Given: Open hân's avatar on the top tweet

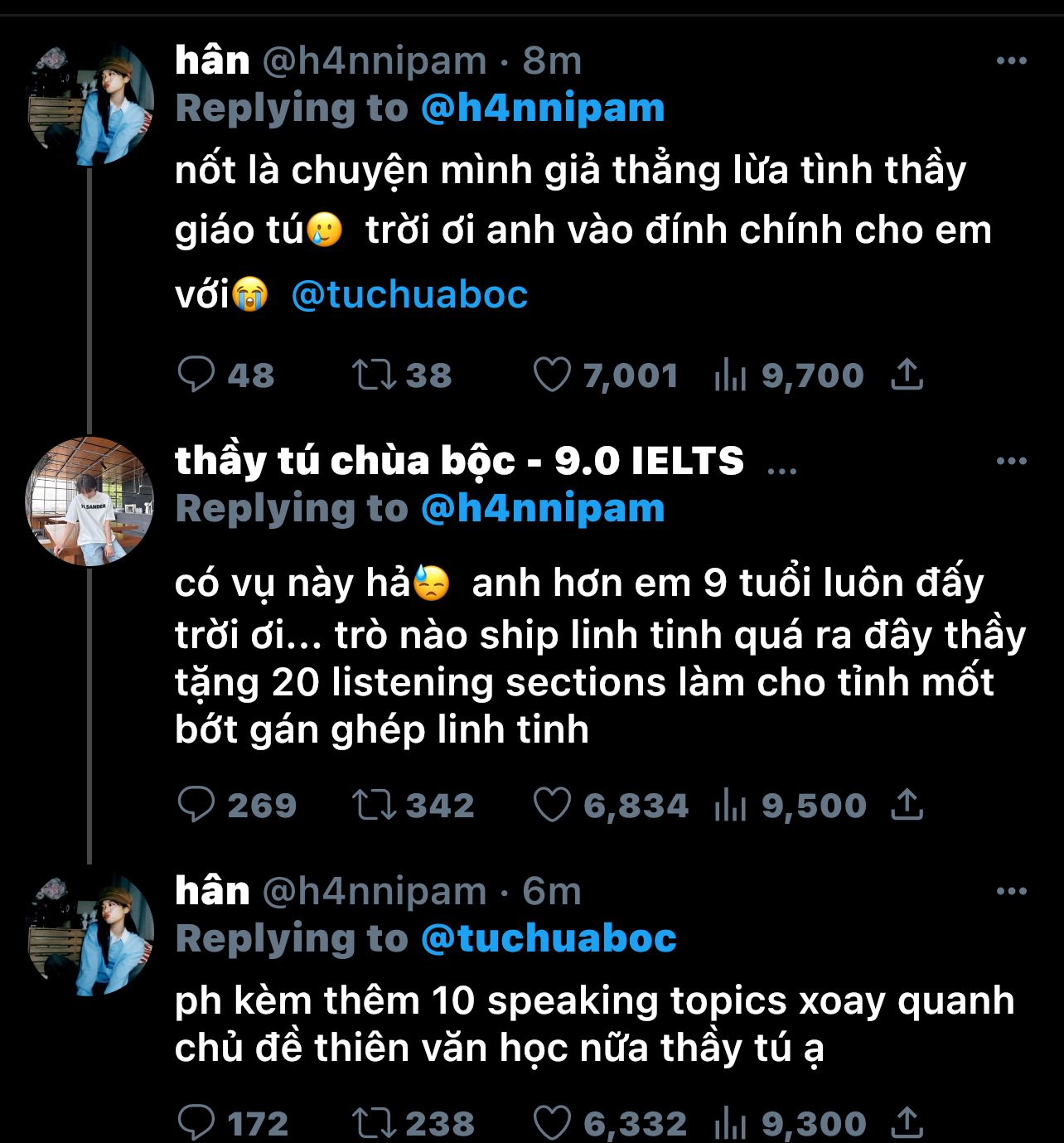Looking at the screenshot, I should click(90, 104).
